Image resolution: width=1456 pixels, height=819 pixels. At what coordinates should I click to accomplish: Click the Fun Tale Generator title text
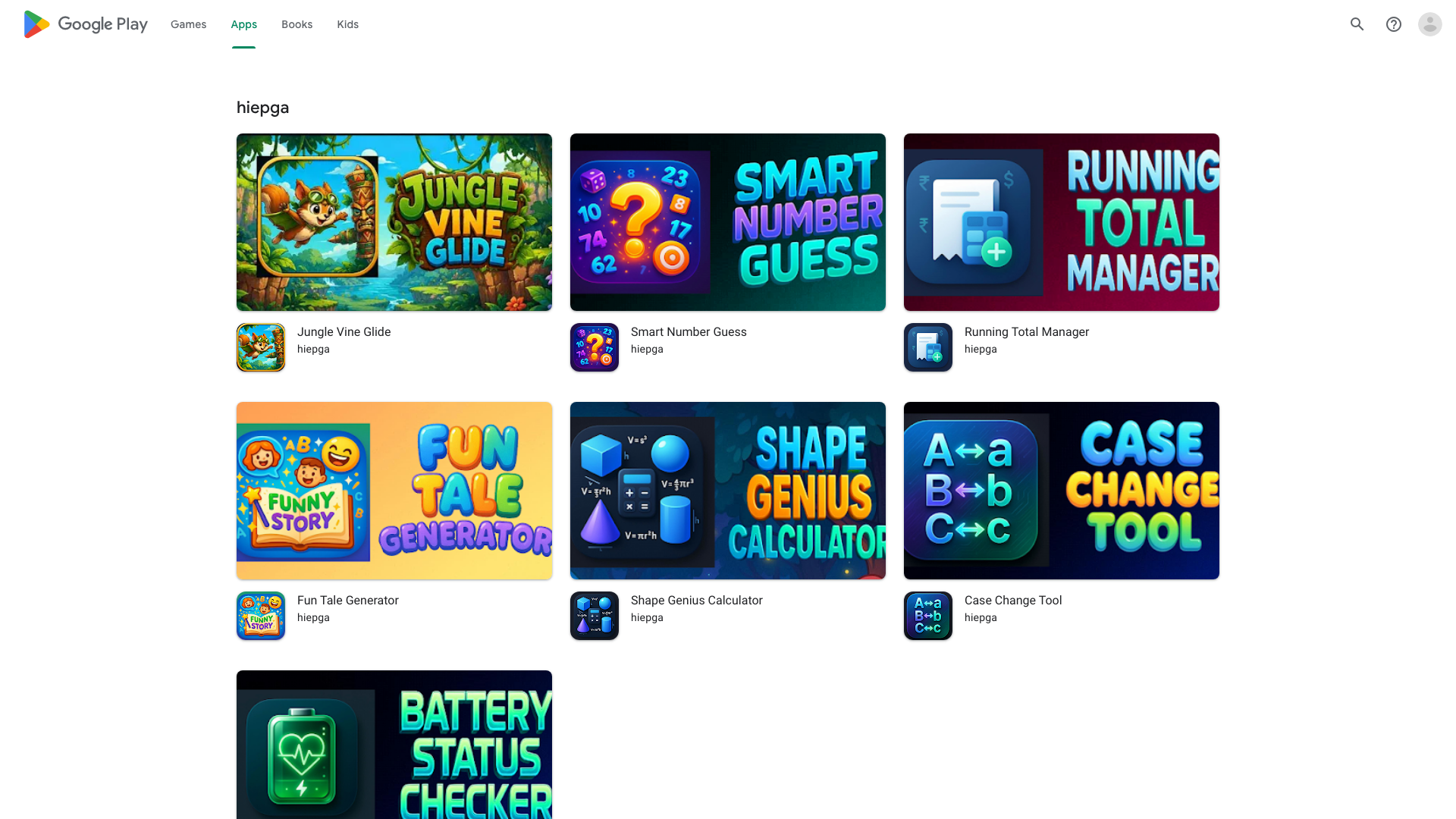[347, 601]
